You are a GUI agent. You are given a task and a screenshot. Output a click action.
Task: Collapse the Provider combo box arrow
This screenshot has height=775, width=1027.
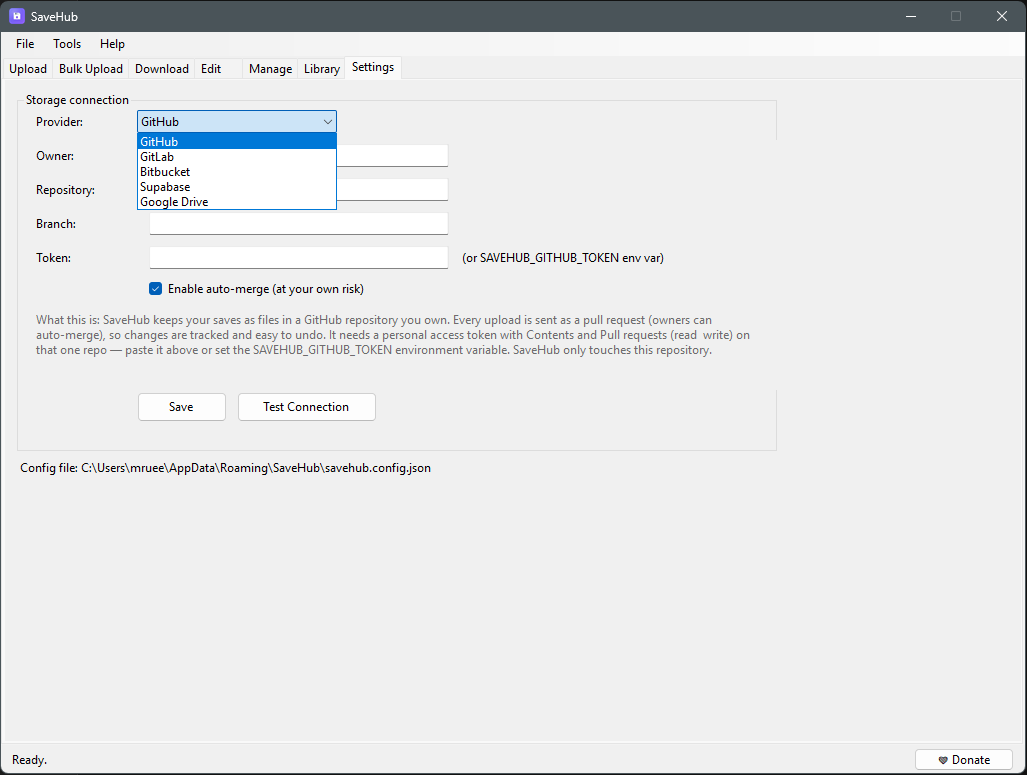[327, 122]
